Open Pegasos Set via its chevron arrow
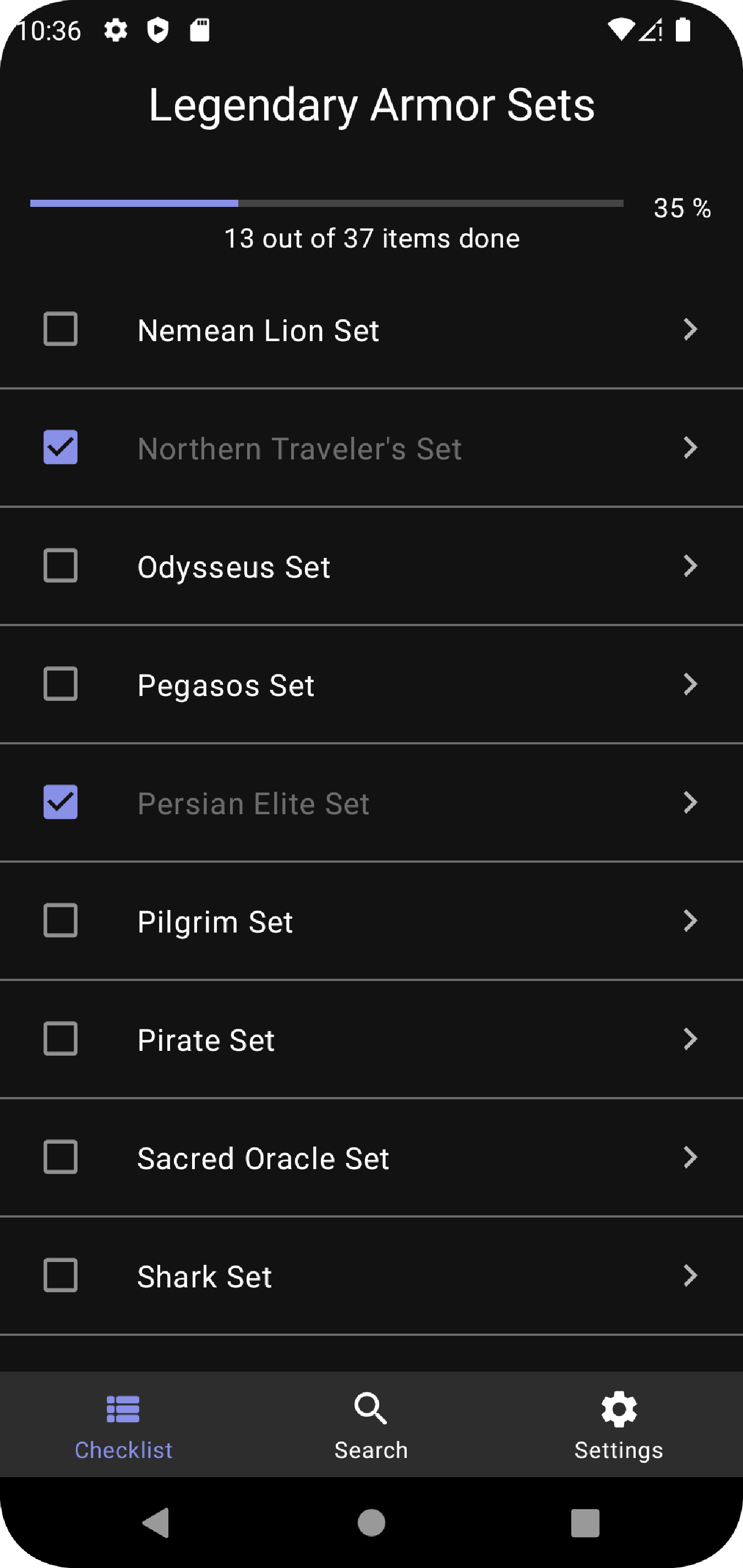Image resolution: width=743 pixels, height=1568 pixels. [x=690, y=684]
